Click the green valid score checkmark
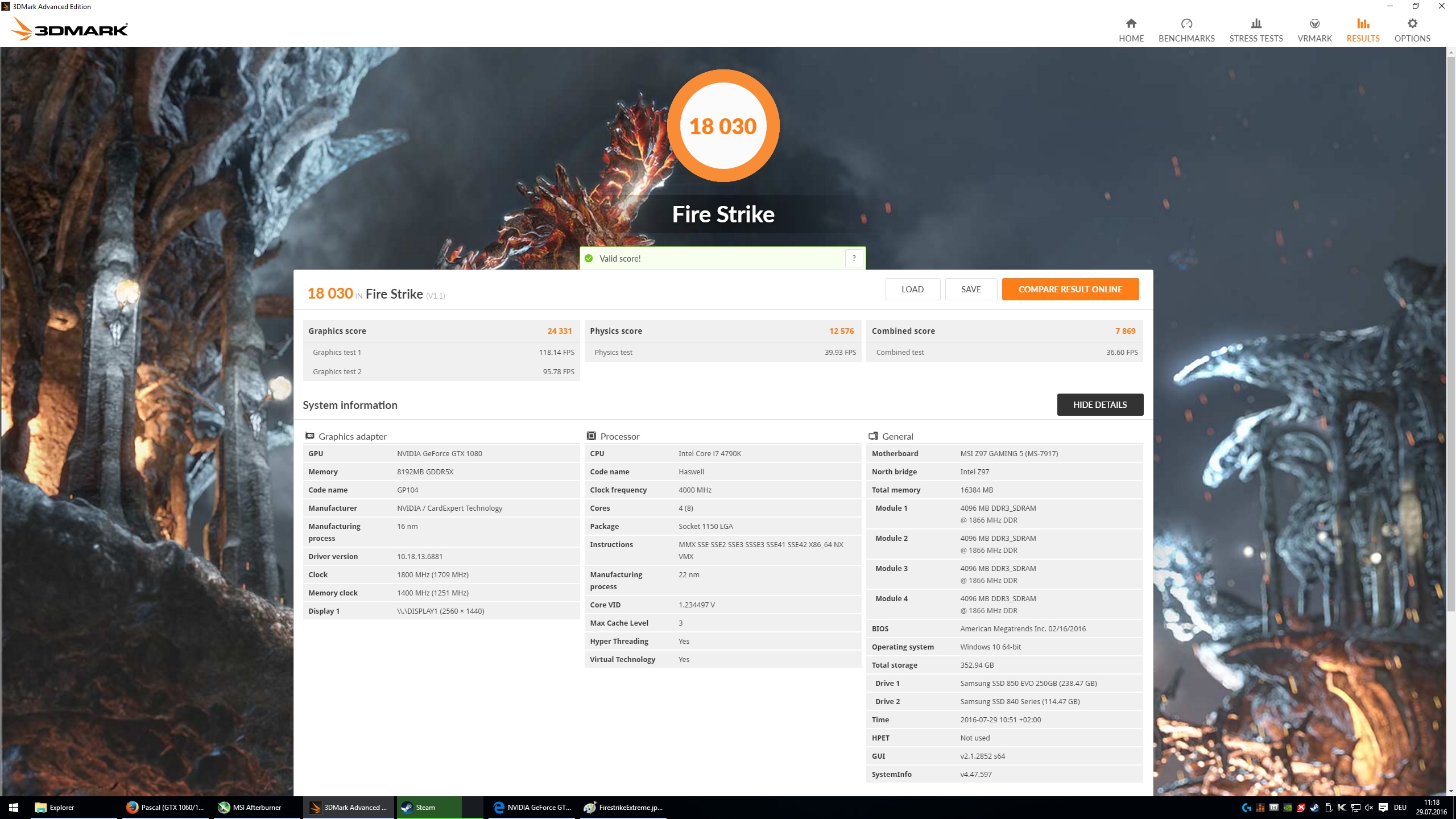Image resolution: width=1456 pixels, height=819 pixels. pyautogui.click(x=589, y=259)
